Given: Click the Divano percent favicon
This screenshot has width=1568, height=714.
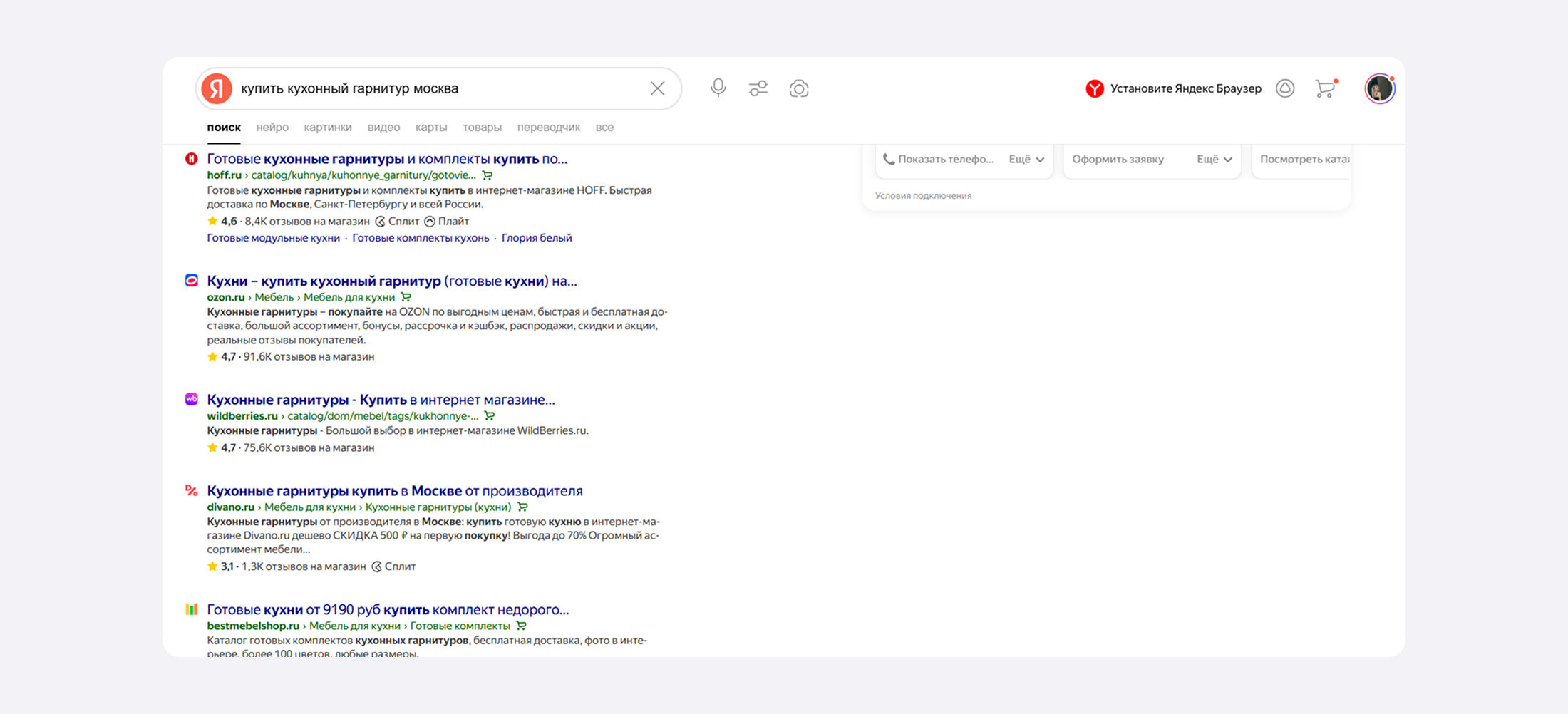Looking at the screenshot, I should point(192,490).
